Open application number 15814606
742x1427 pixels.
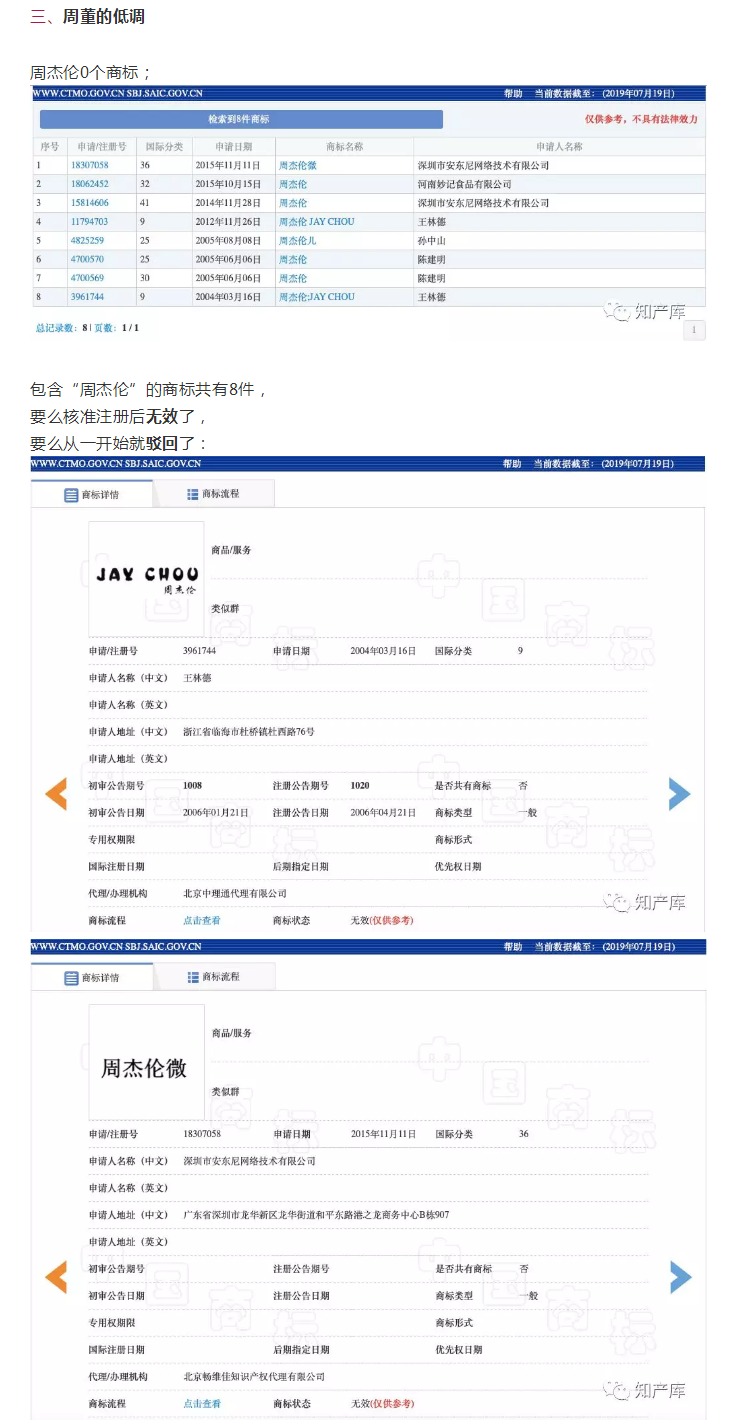[x=89, y=203]
